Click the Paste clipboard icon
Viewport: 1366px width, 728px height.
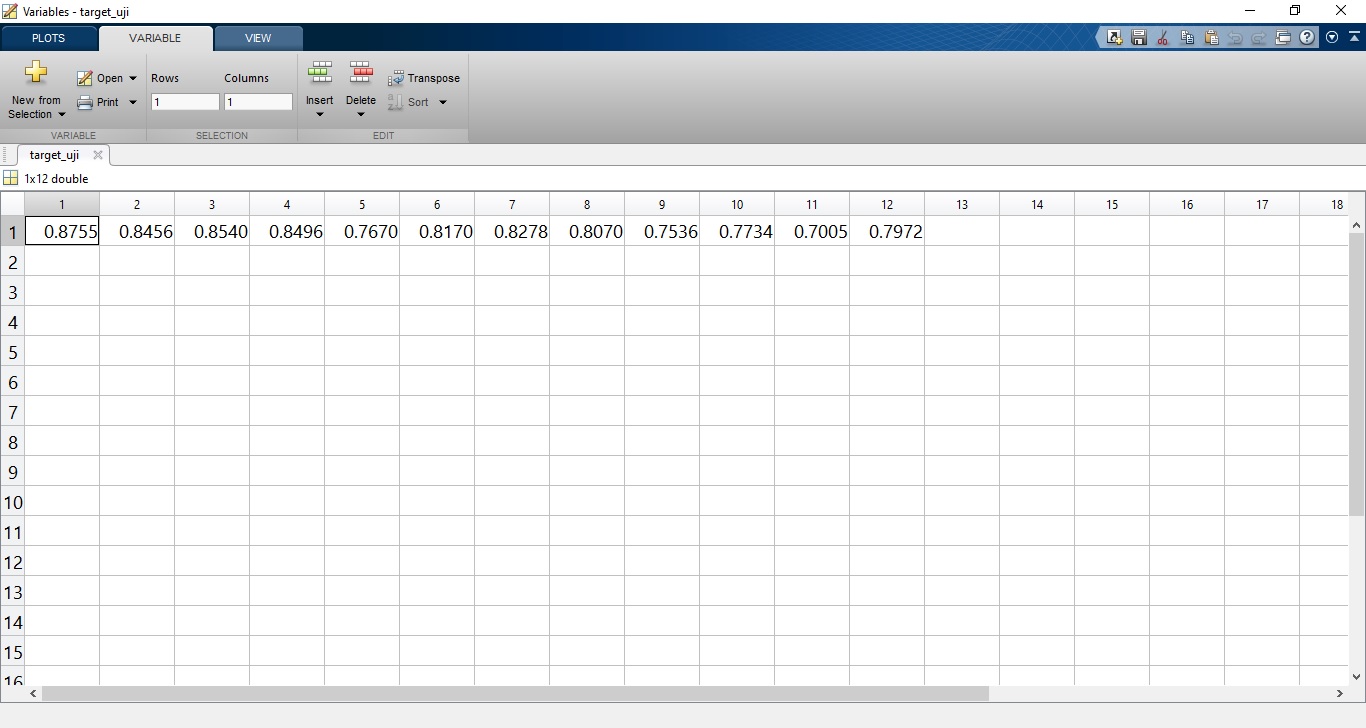1211,38
